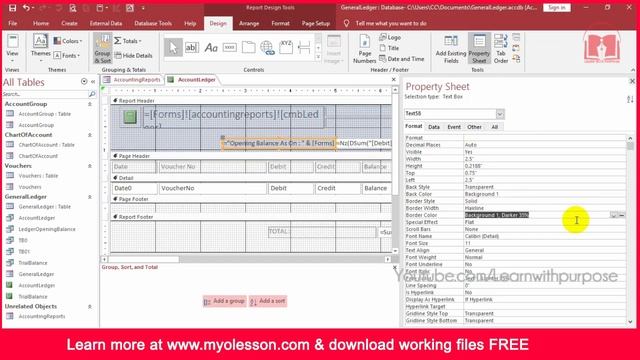Sort the Property Sheet properties alphabetically
Viewport: 640px width, 360px height.
pos(630,99)
